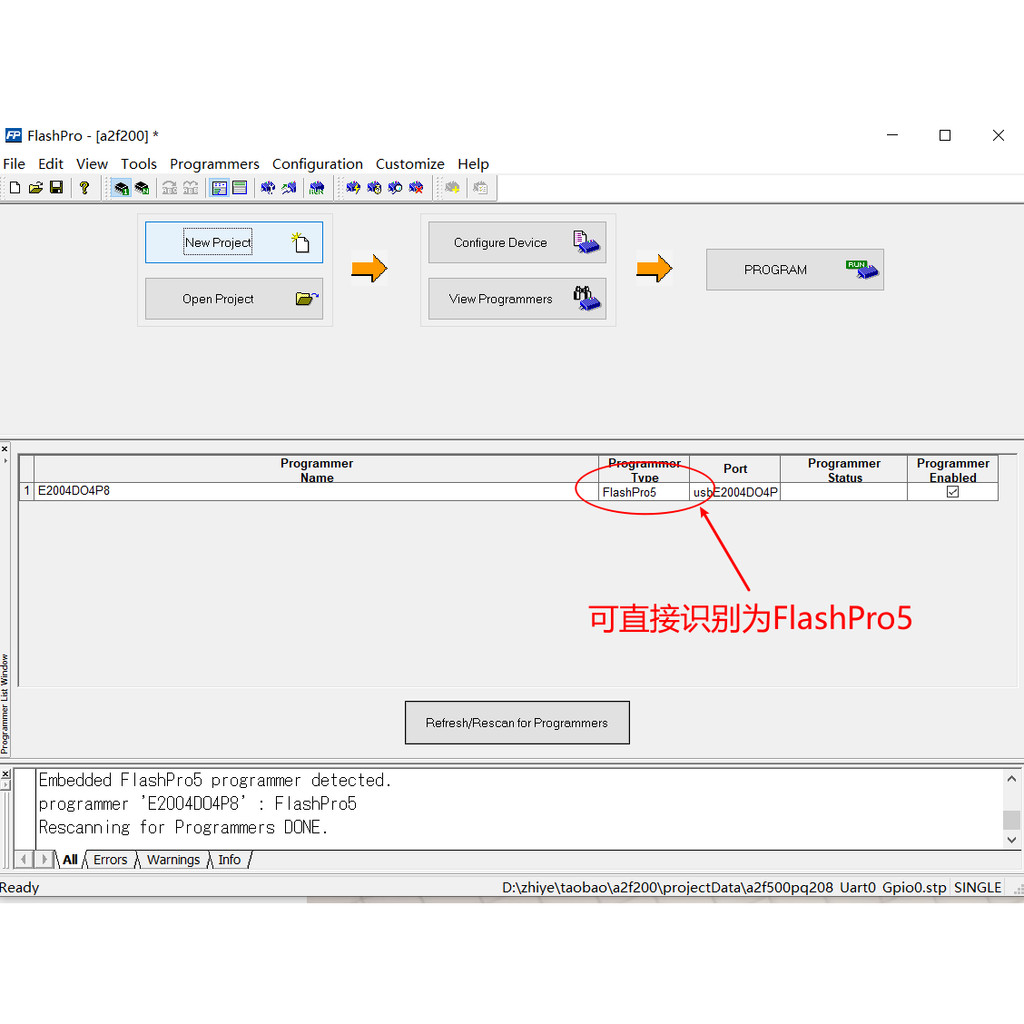The width and height of the screenshot is (1024, 1024).
Task: Click the PROGRAM button
Action: [x=794, y=270]
